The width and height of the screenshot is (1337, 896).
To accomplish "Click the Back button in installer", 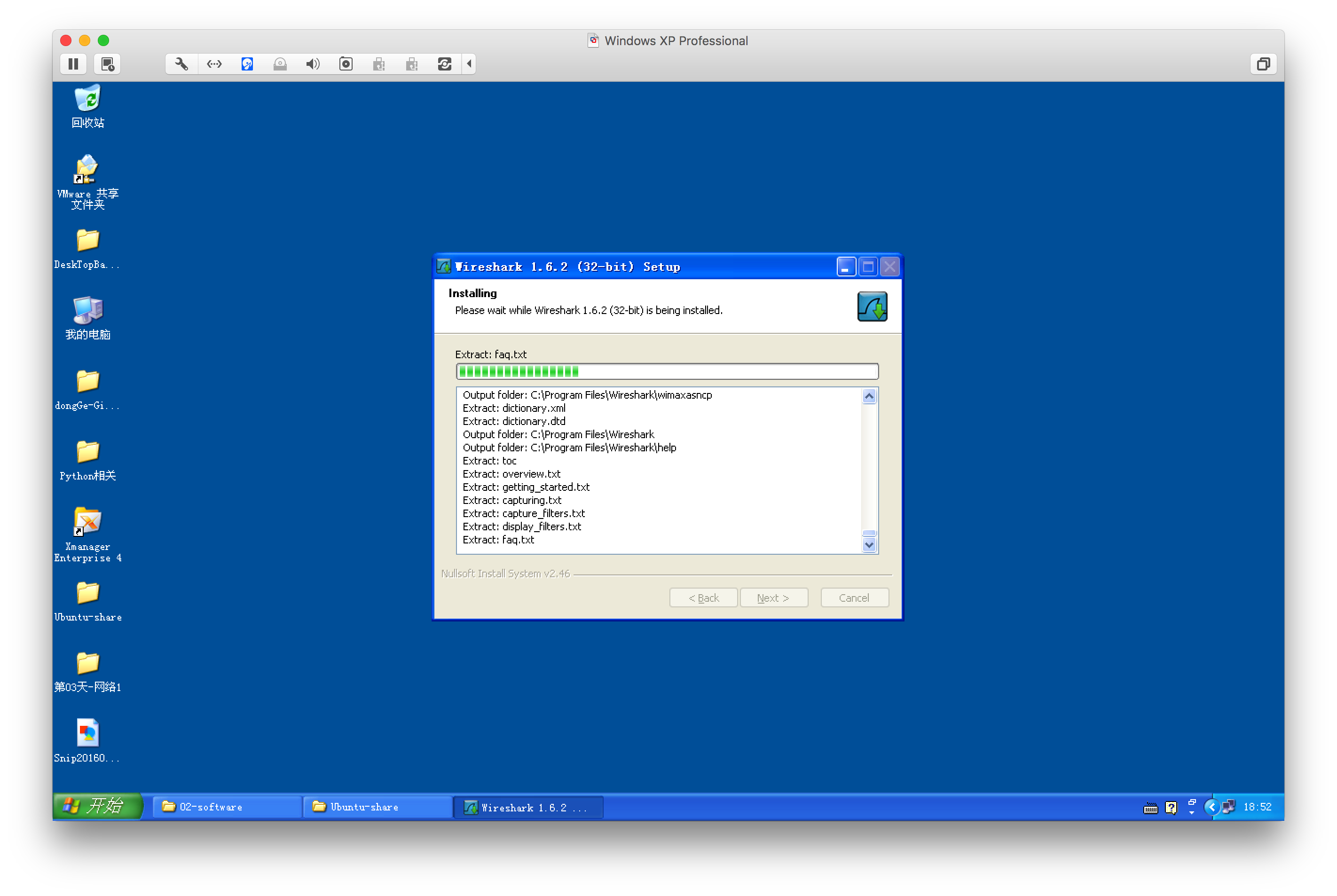I will [x=703, y=597].
